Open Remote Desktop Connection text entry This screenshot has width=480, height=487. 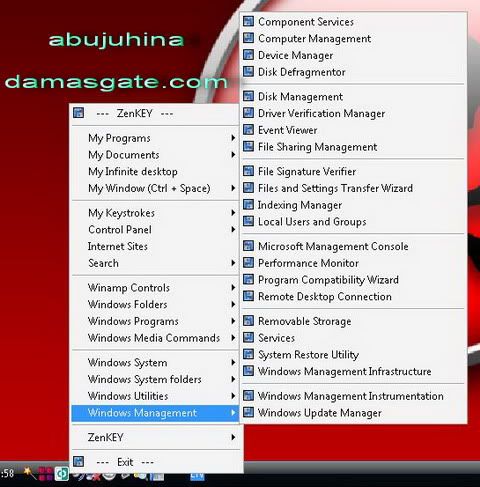coord(325,296)
